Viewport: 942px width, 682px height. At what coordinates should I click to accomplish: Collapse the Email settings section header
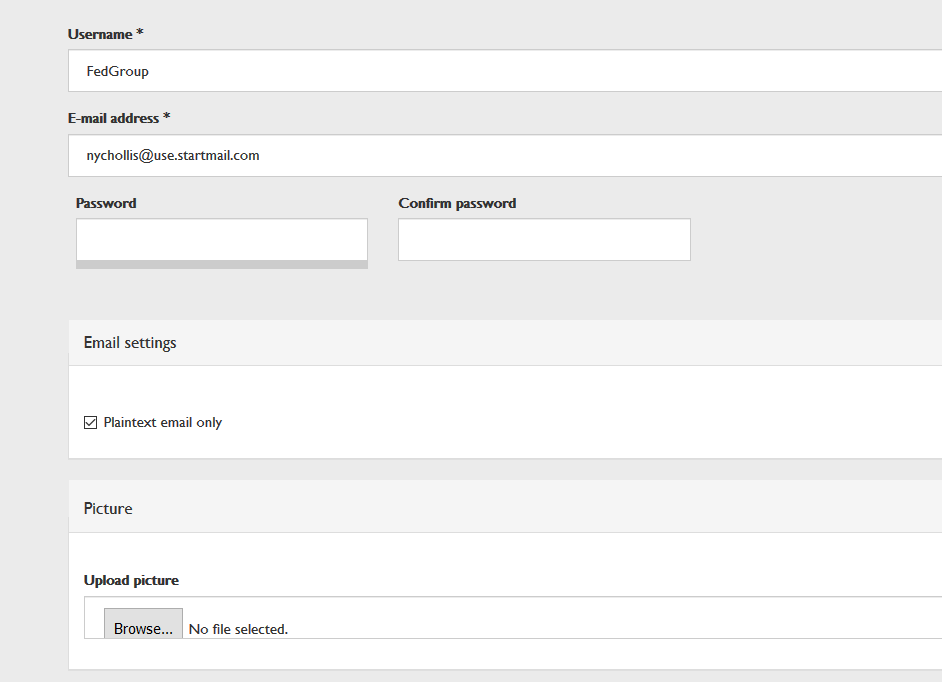(130, 343)
